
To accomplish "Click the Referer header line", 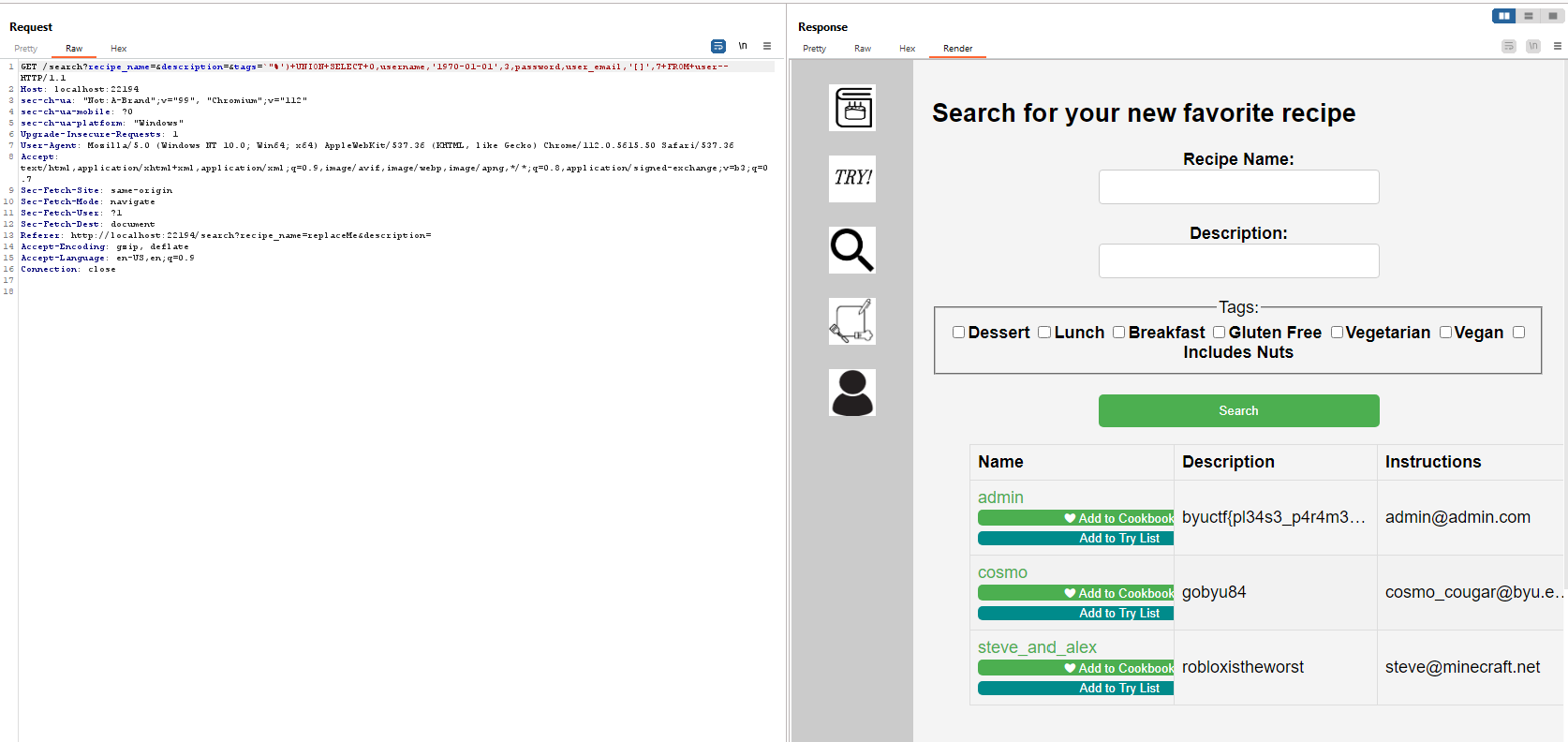I will coord(226,235).
